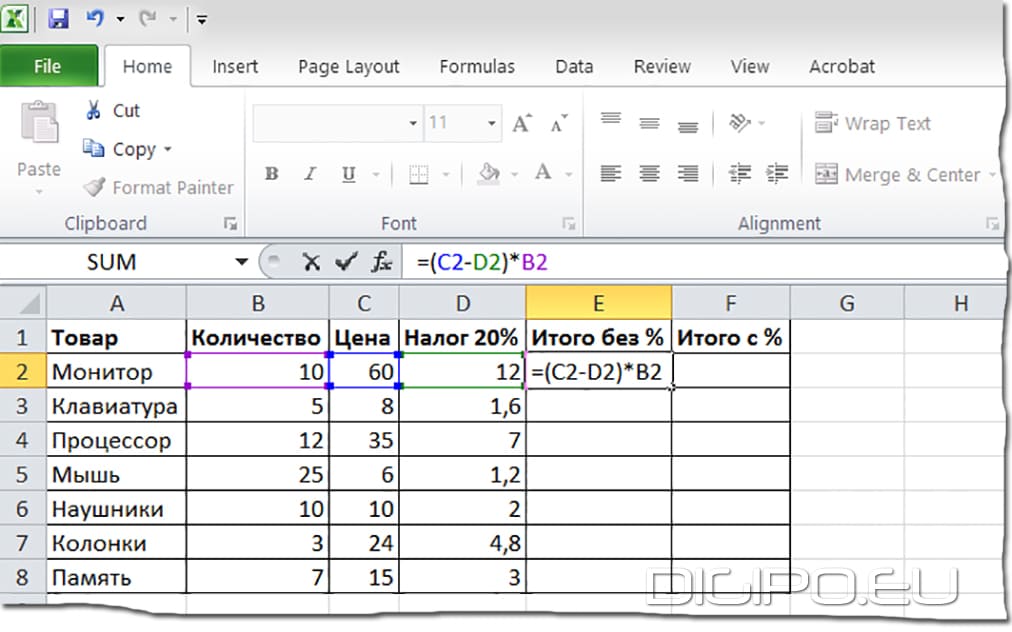Image resolution: width=1012 pixels, height=632 pixels.
Task: Expand the Name Box dropdown arrow
Action: pyautogui.click(x=240, y=262)
